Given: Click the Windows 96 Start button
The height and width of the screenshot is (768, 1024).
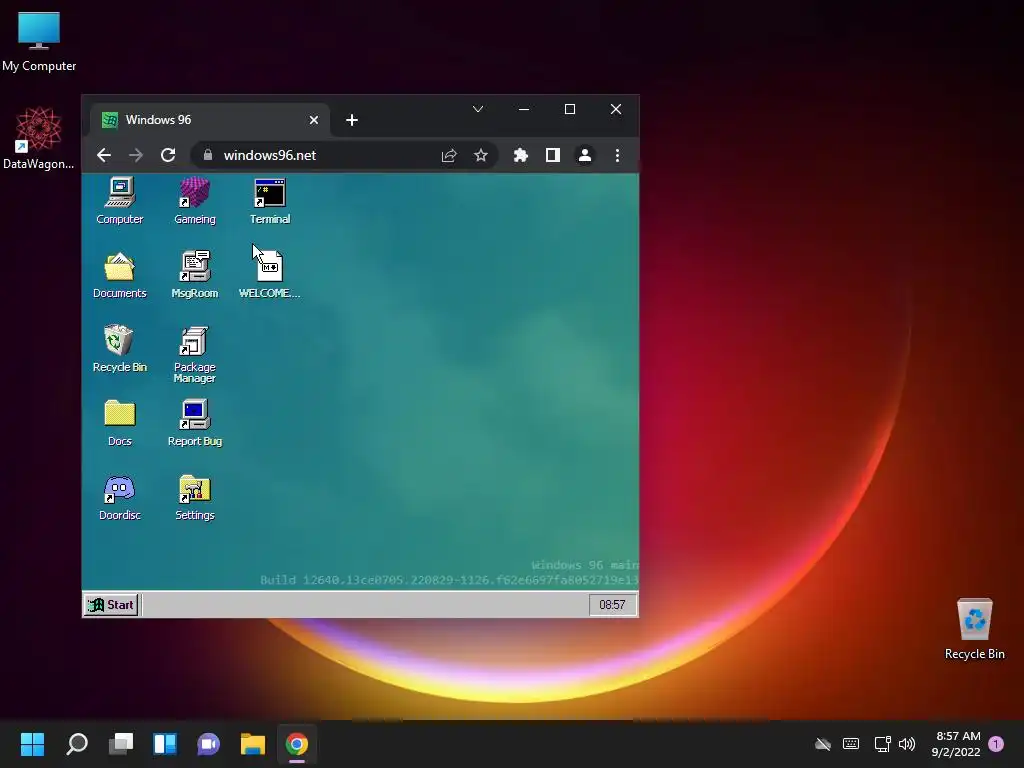Looking at the screenshot, I should point(111,605).
